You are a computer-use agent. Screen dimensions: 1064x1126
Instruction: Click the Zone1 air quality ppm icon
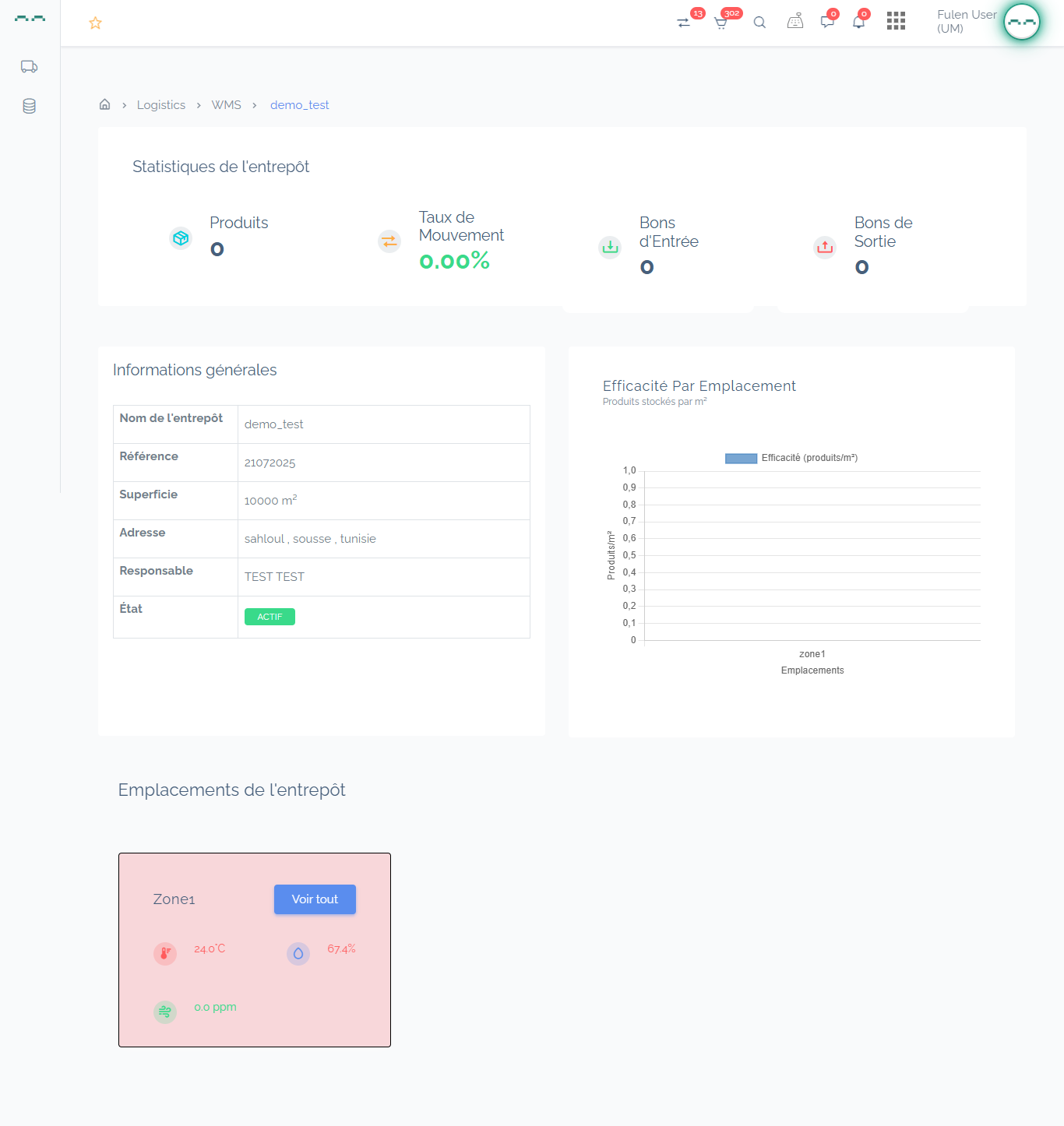point(165,1012)
